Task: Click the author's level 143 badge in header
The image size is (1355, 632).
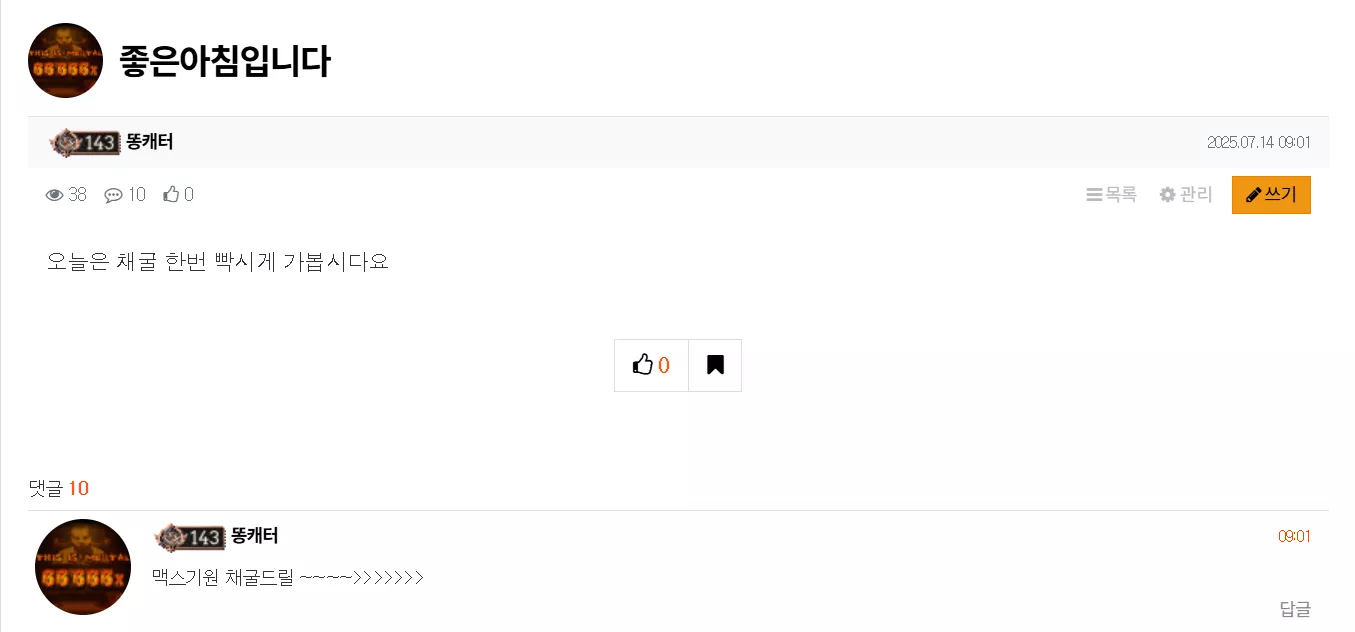Action: click(84, 143)
